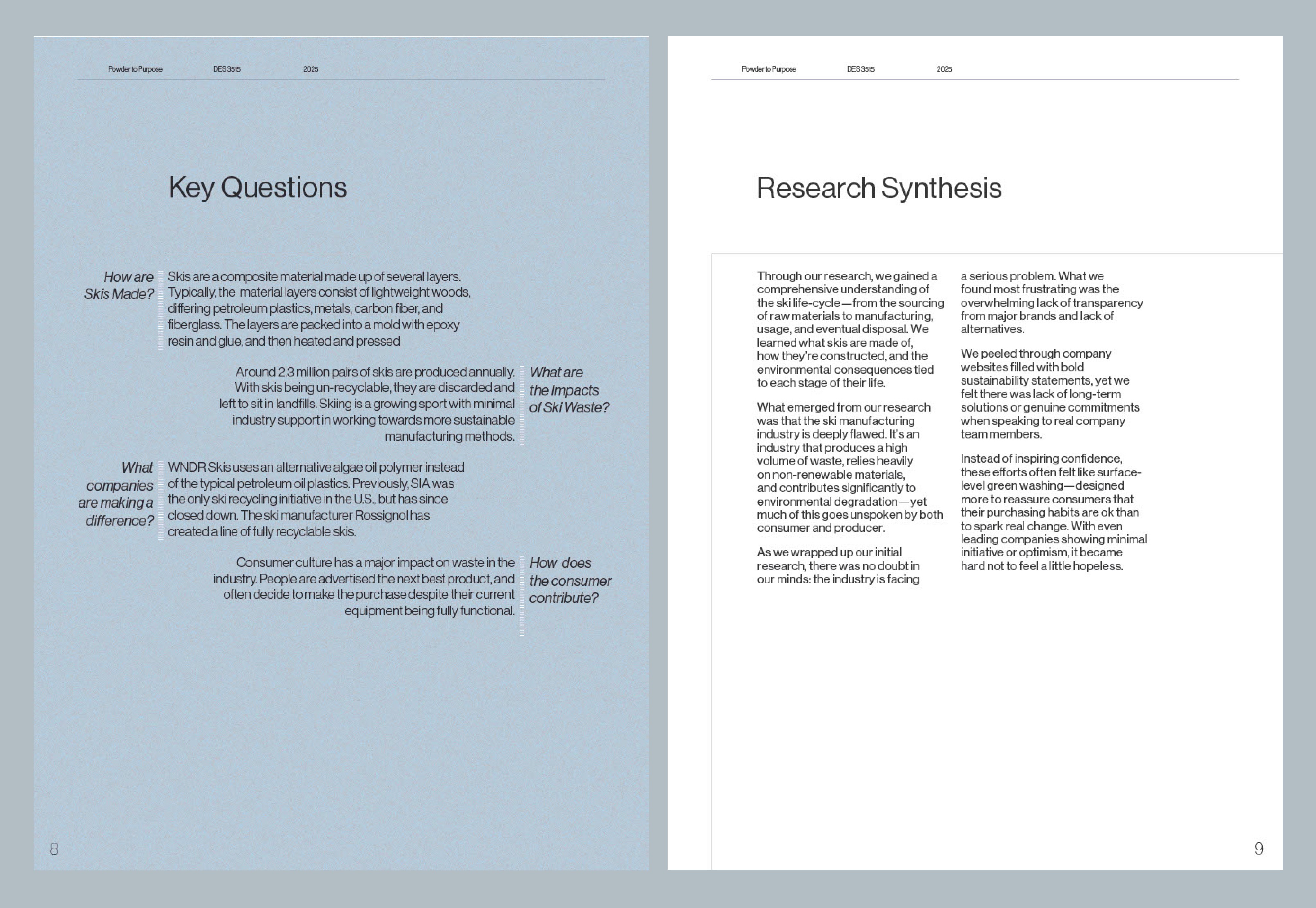Click page number 9
Screen dimensions: 1316x908
click(x=1258, y=848)
